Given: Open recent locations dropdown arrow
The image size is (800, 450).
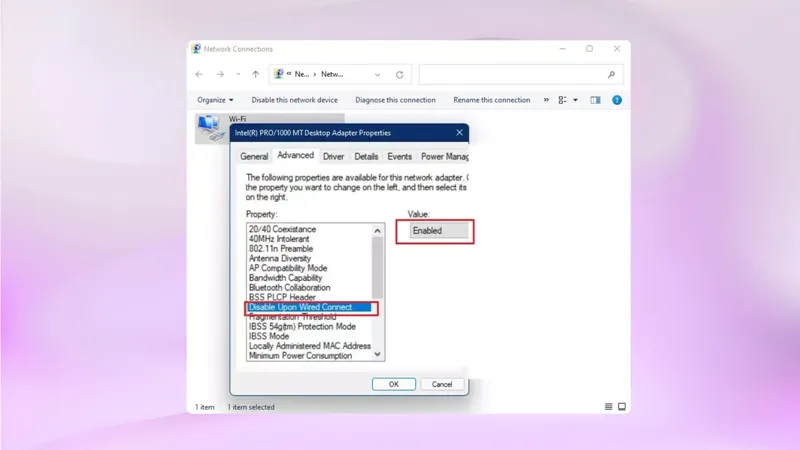Looking at the screenshot, I should 238,74.
